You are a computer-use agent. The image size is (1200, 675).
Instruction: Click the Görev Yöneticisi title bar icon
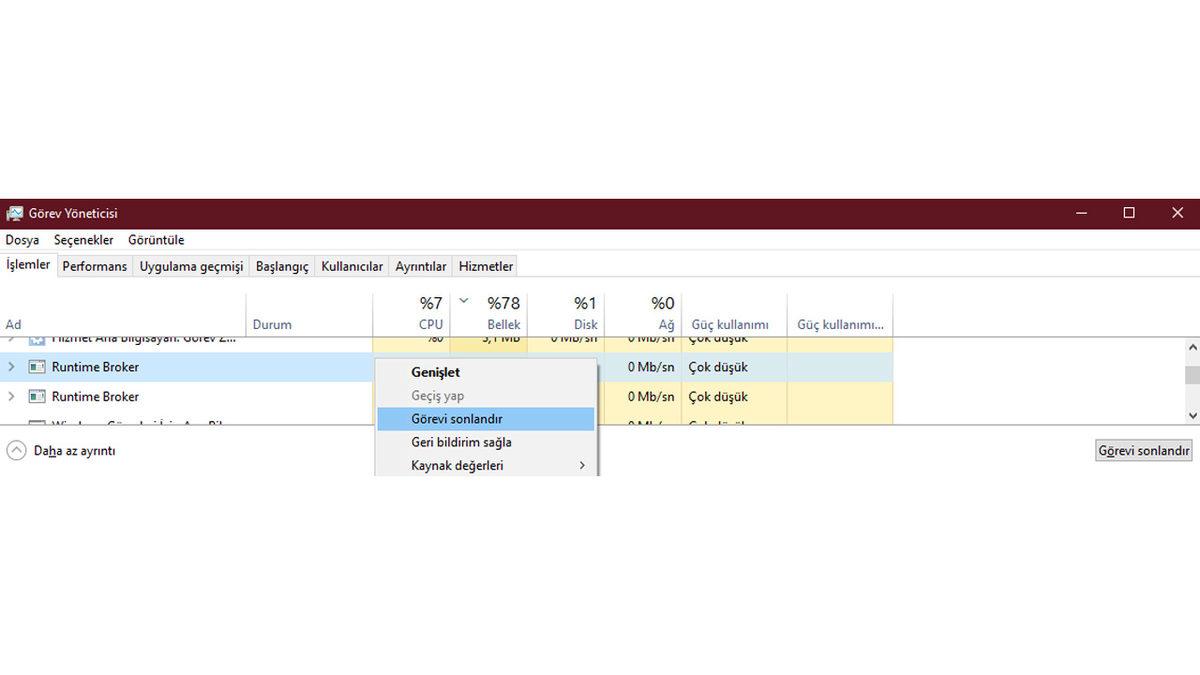[x=14, y=214]
